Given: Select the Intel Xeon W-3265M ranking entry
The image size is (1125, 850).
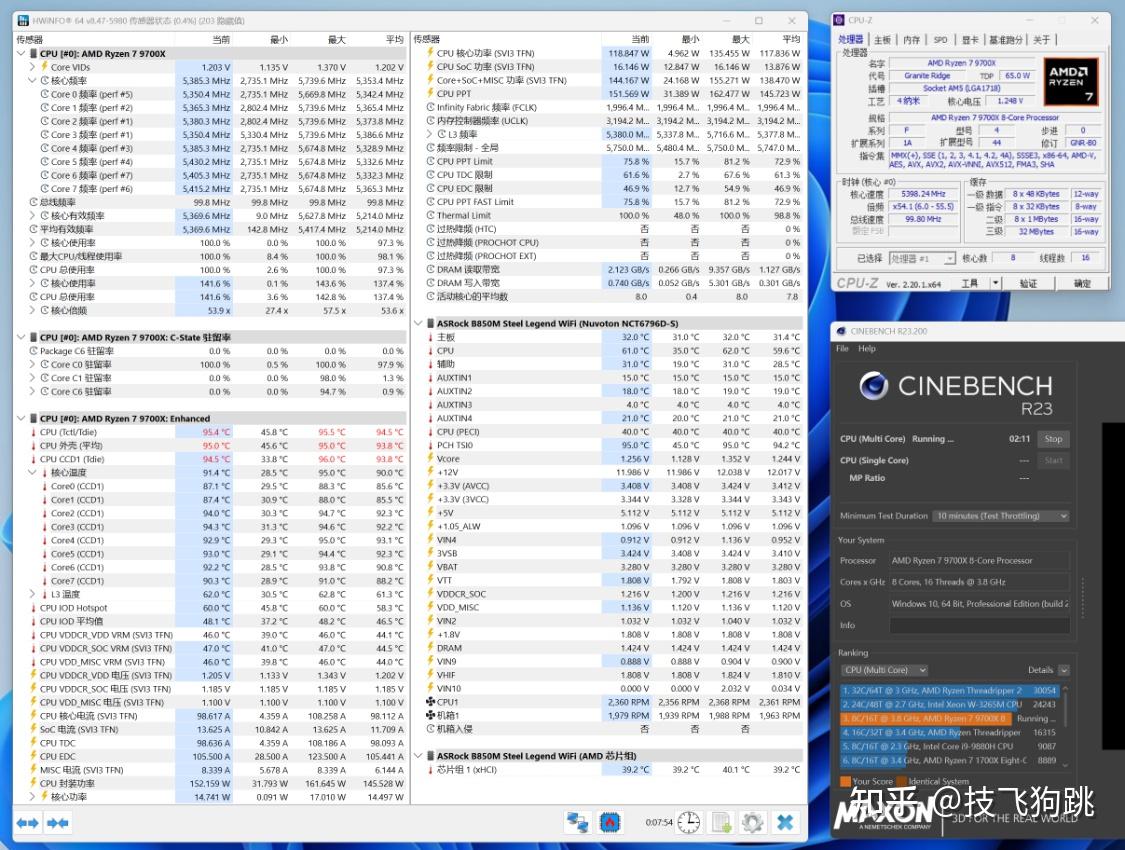Looking at the screenshot, I should coord(949,704).
